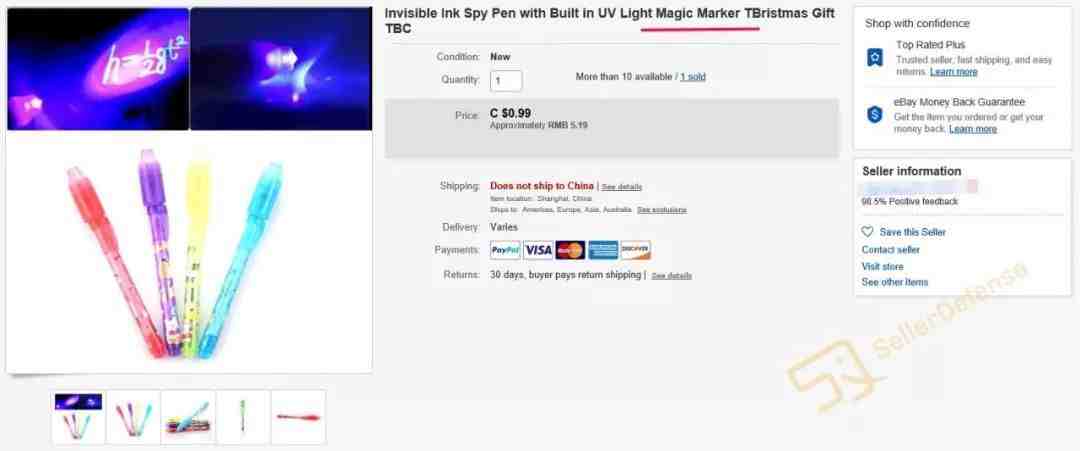This screenshot has height=451, width=1080.
Task: Click the VISA card icon
Action: tap(538, 250)
